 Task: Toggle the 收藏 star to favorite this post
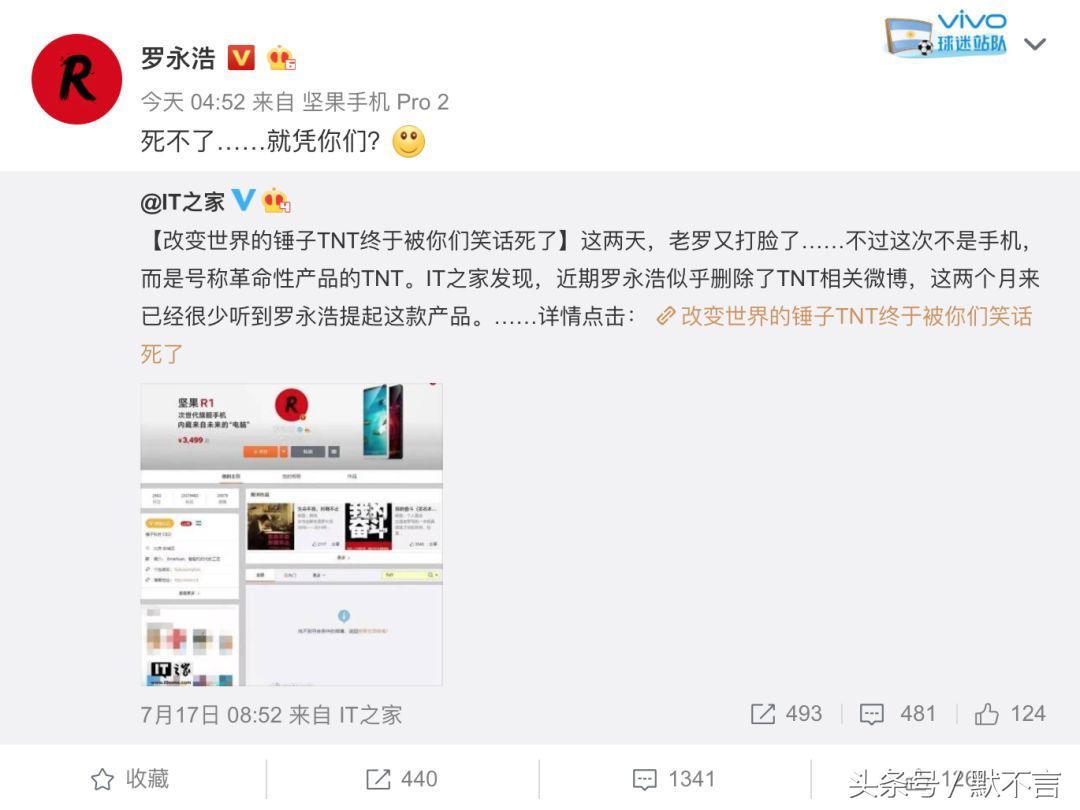(x=130, y=779)
